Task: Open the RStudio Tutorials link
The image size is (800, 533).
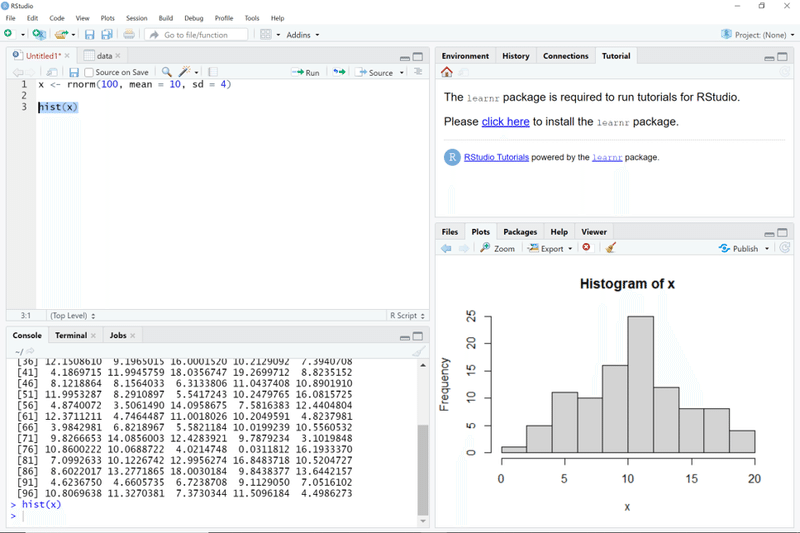Action: [496, 157]
